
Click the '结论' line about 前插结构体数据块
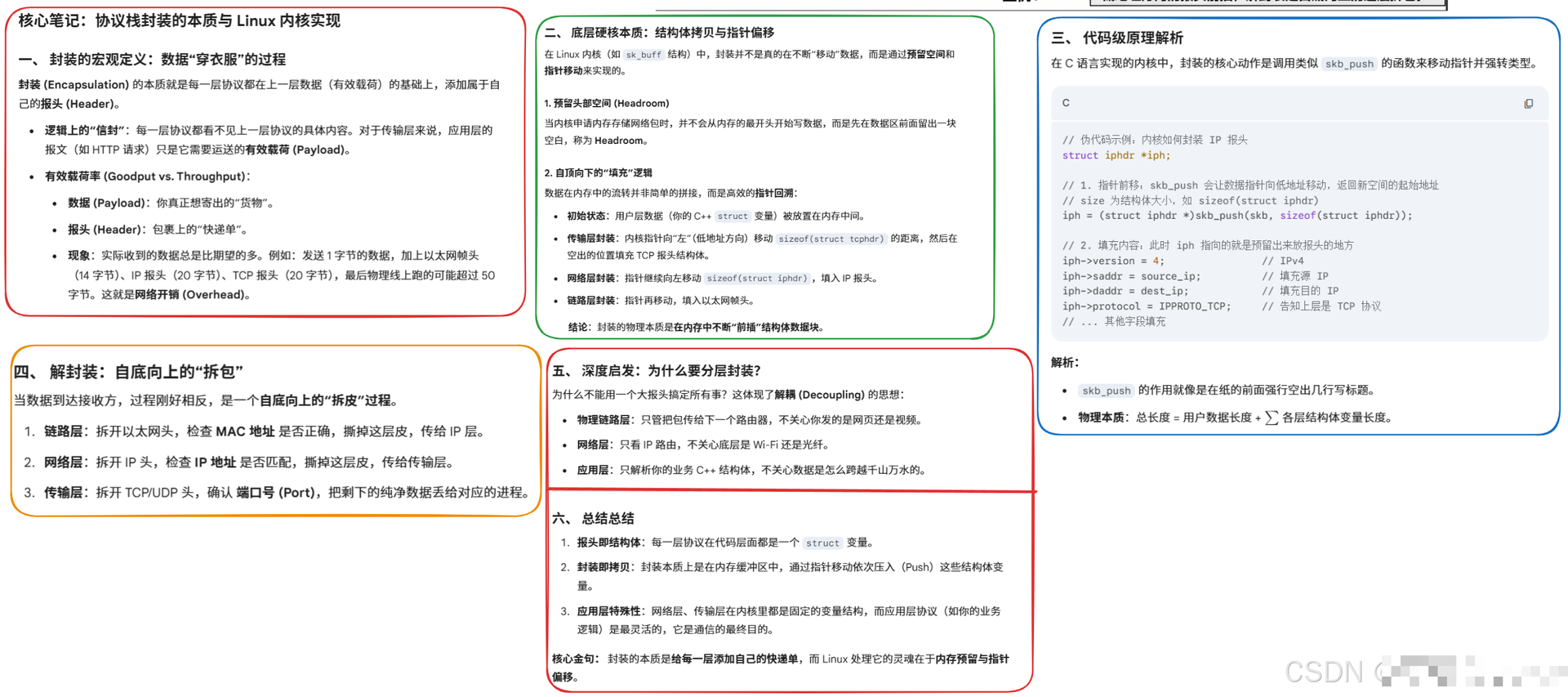[x=696, y=328]
